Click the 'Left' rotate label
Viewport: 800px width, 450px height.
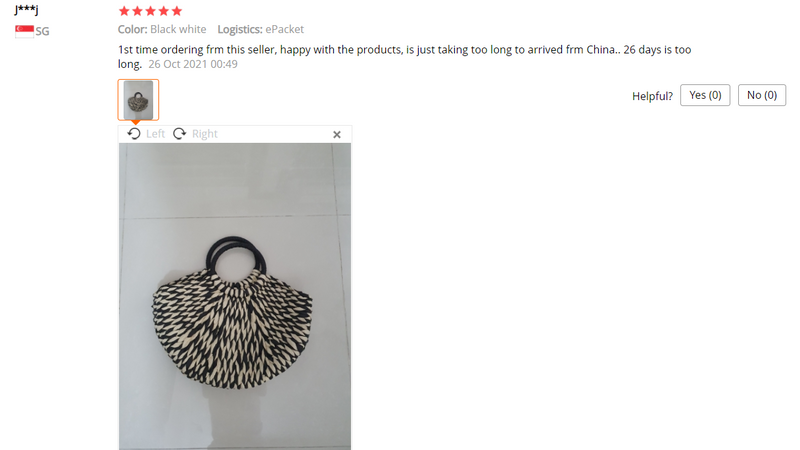155,134
